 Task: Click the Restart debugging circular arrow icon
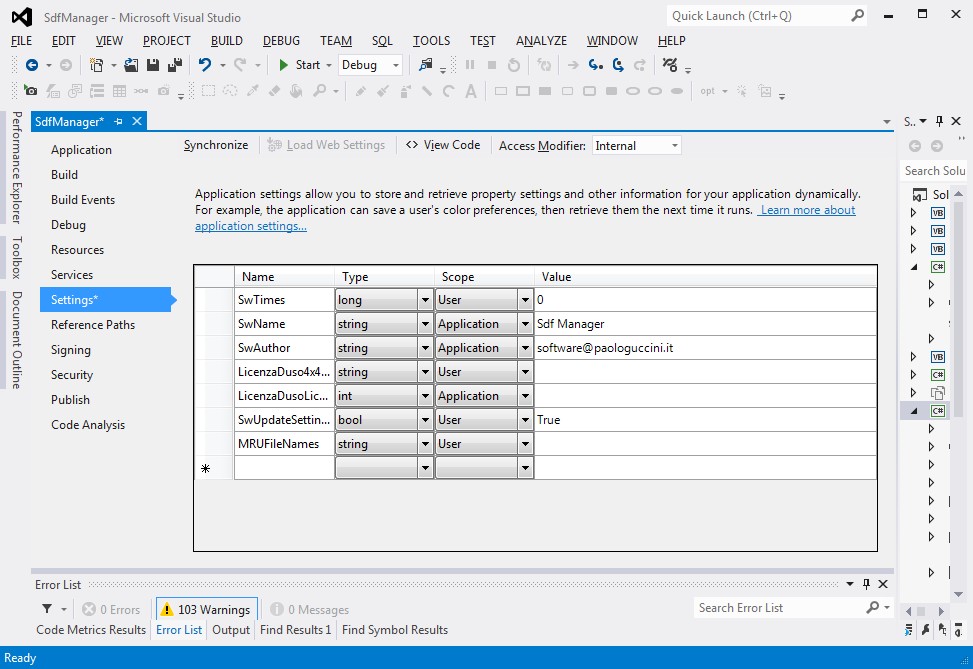(514, 65)
